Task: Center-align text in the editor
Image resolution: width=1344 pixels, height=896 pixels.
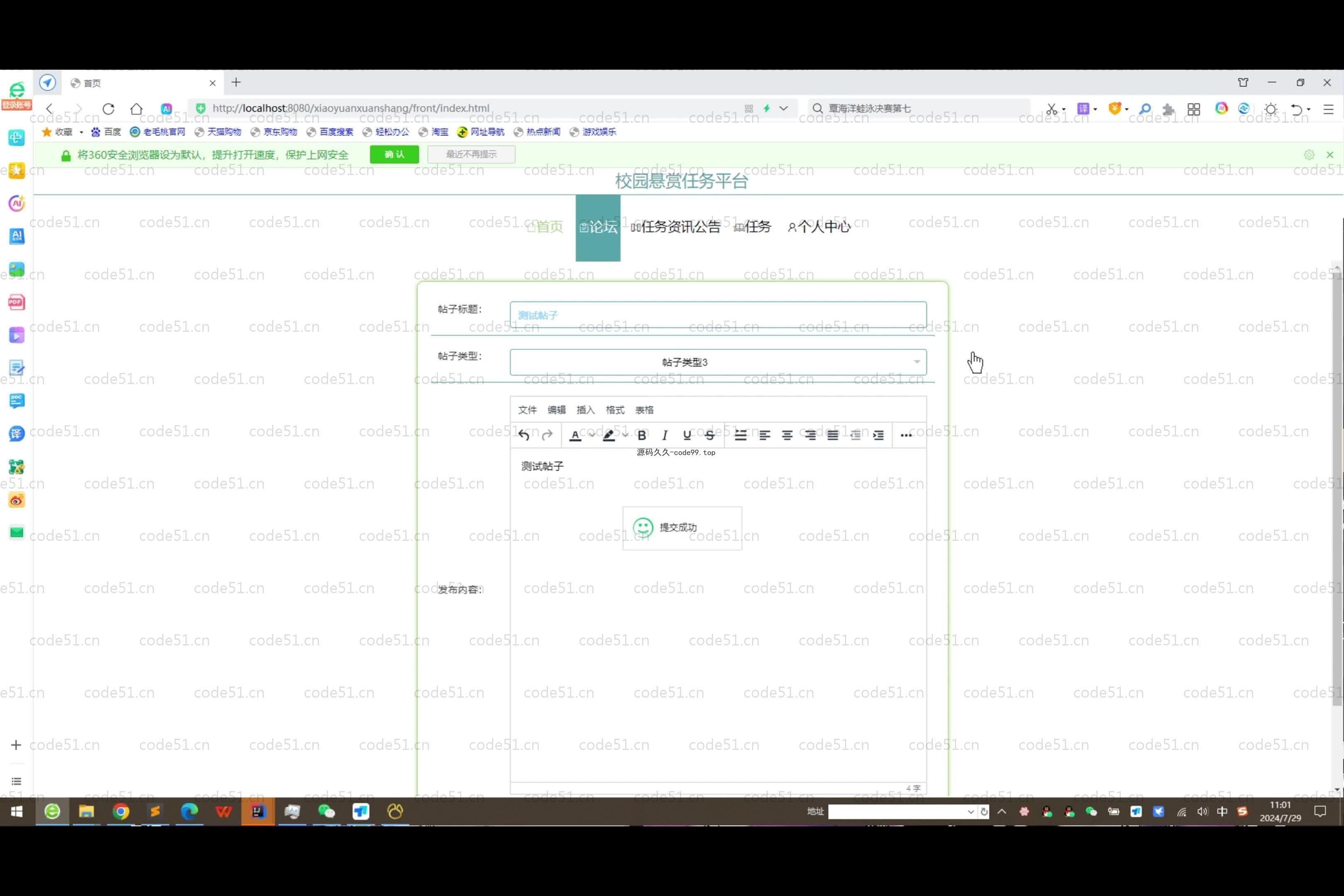Action: pos(787,436)
